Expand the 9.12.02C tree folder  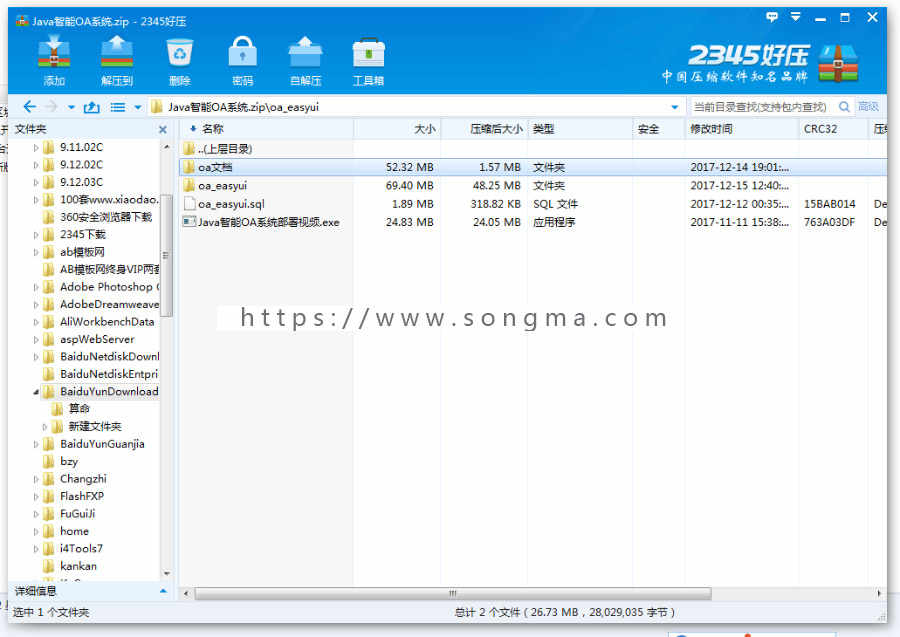36,165
